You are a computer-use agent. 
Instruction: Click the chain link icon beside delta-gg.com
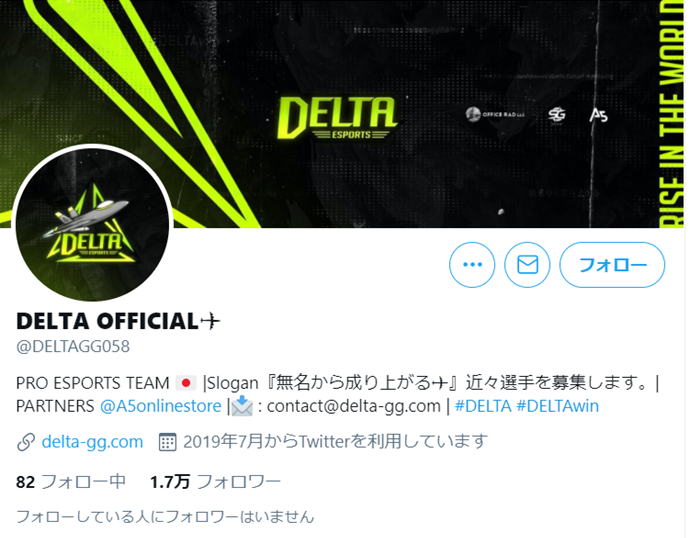click(x=26, y=442)
